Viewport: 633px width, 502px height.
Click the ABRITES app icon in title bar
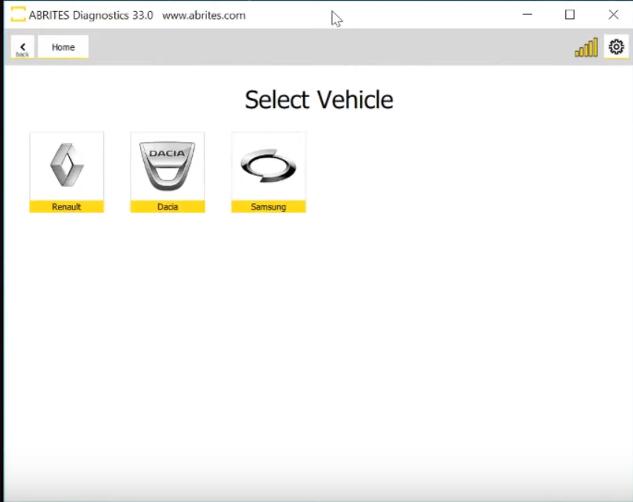click(17, 15)
